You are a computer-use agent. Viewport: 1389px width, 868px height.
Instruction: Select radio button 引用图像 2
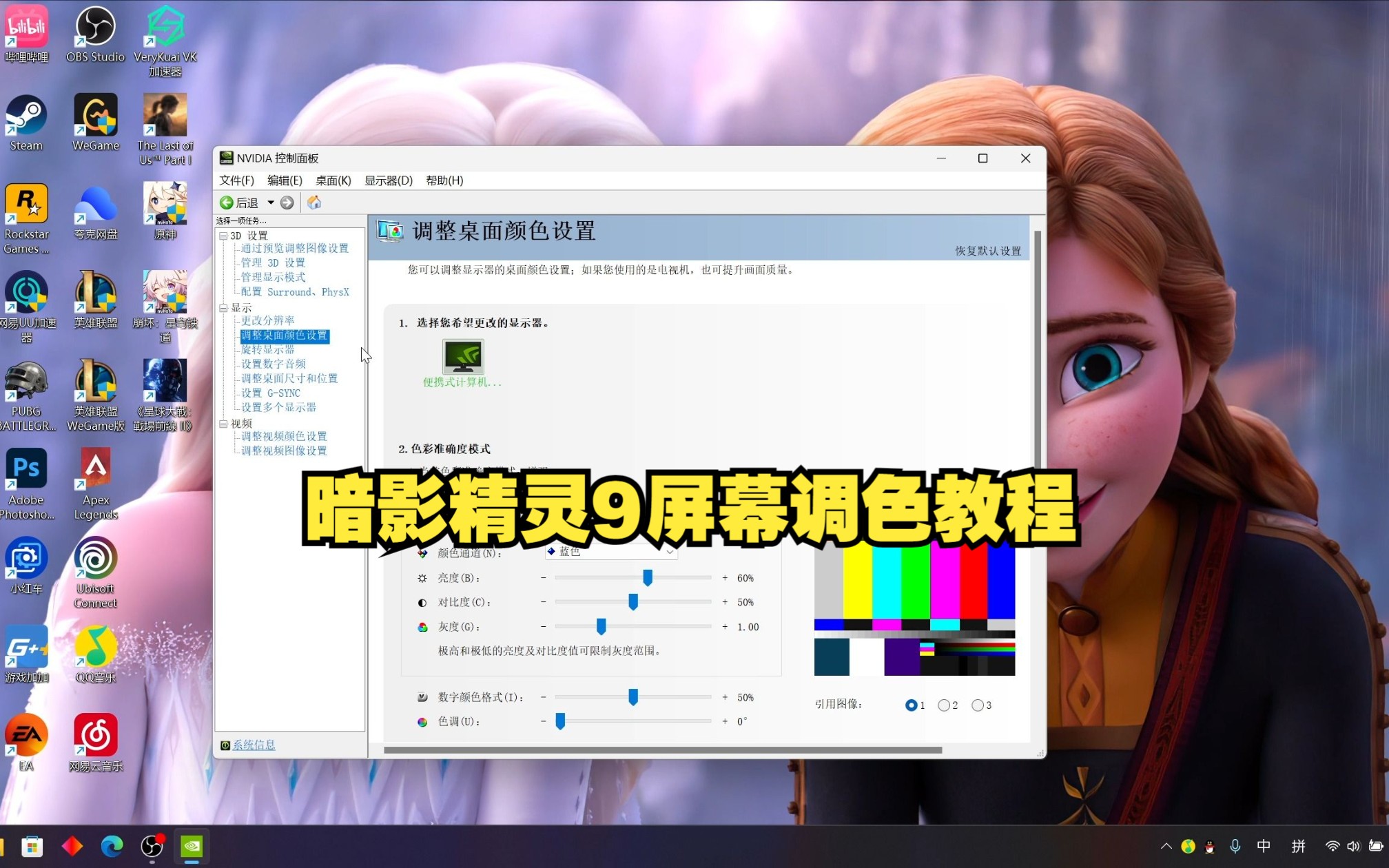(x=945, y=704)
